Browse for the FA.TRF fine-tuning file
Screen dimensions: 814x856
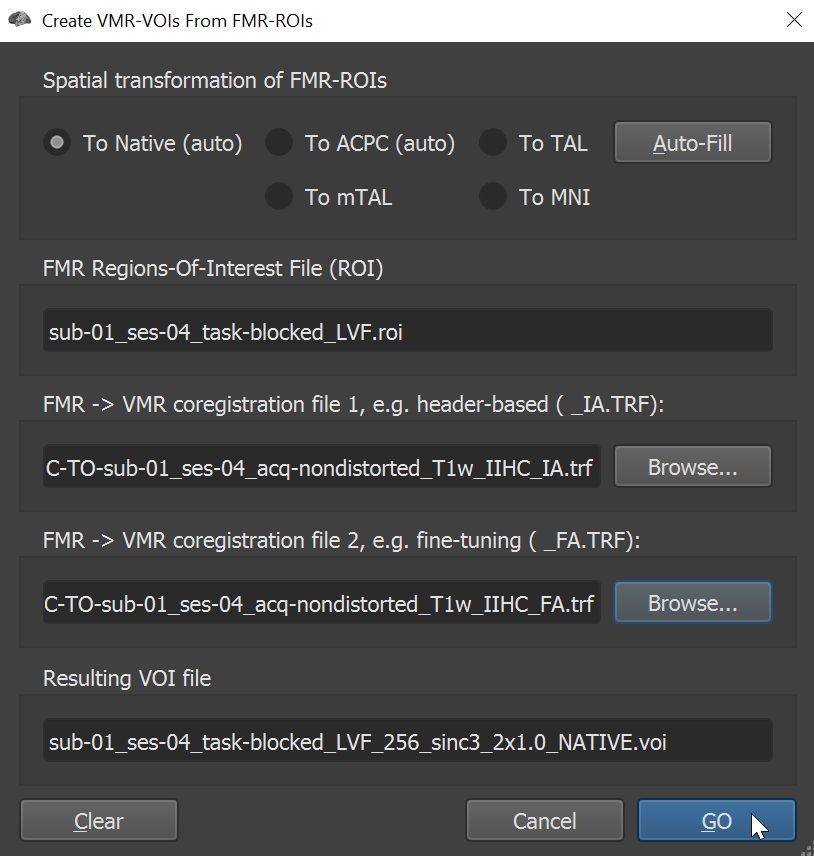pyautogui.click(x=693, y=602)
